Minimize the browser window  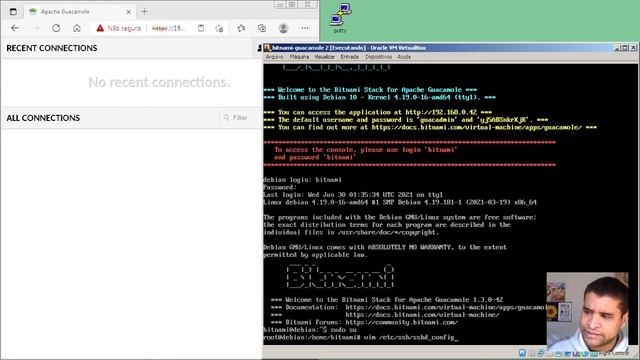(x=280, y=4)
